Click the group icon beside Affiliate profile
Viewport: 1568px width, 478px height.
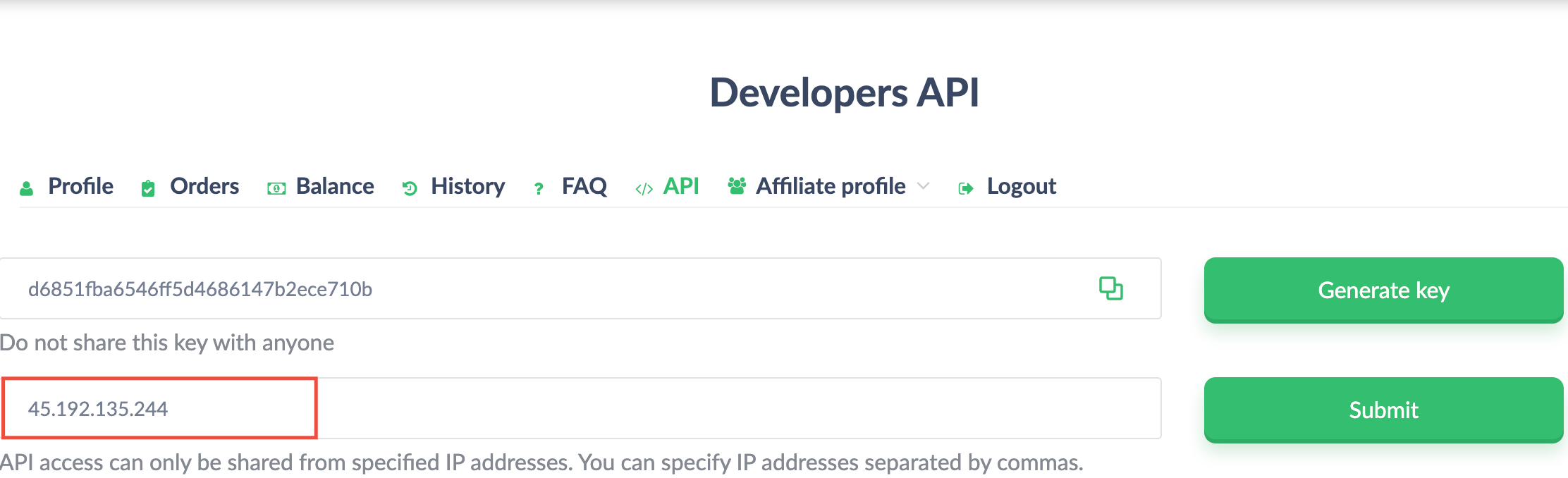click(x=737, y=186)
